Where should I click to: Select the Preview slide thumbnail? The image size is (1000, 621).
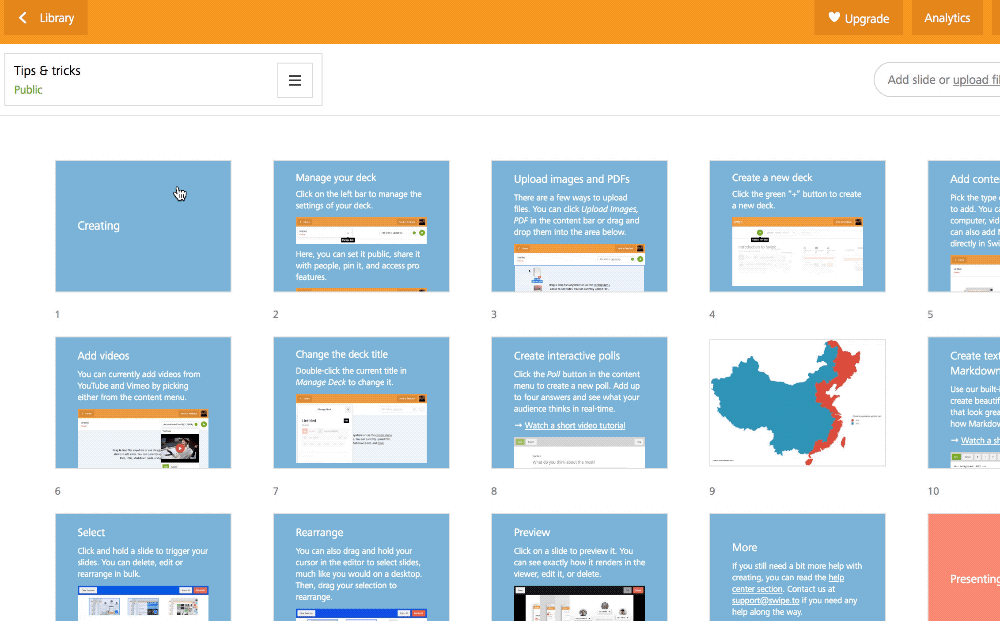579,567
